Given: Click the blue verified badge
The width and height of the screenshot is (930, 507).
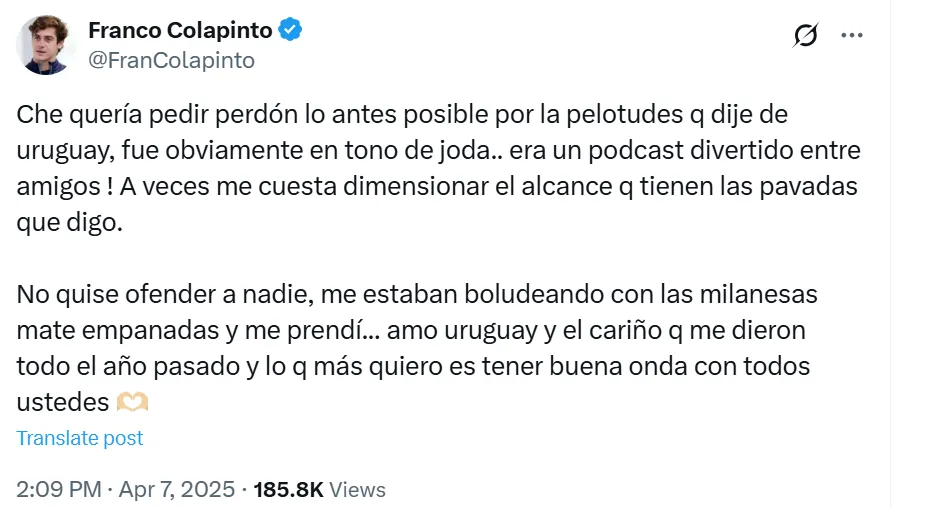Looking at the screenshot, I should [290, 30].
